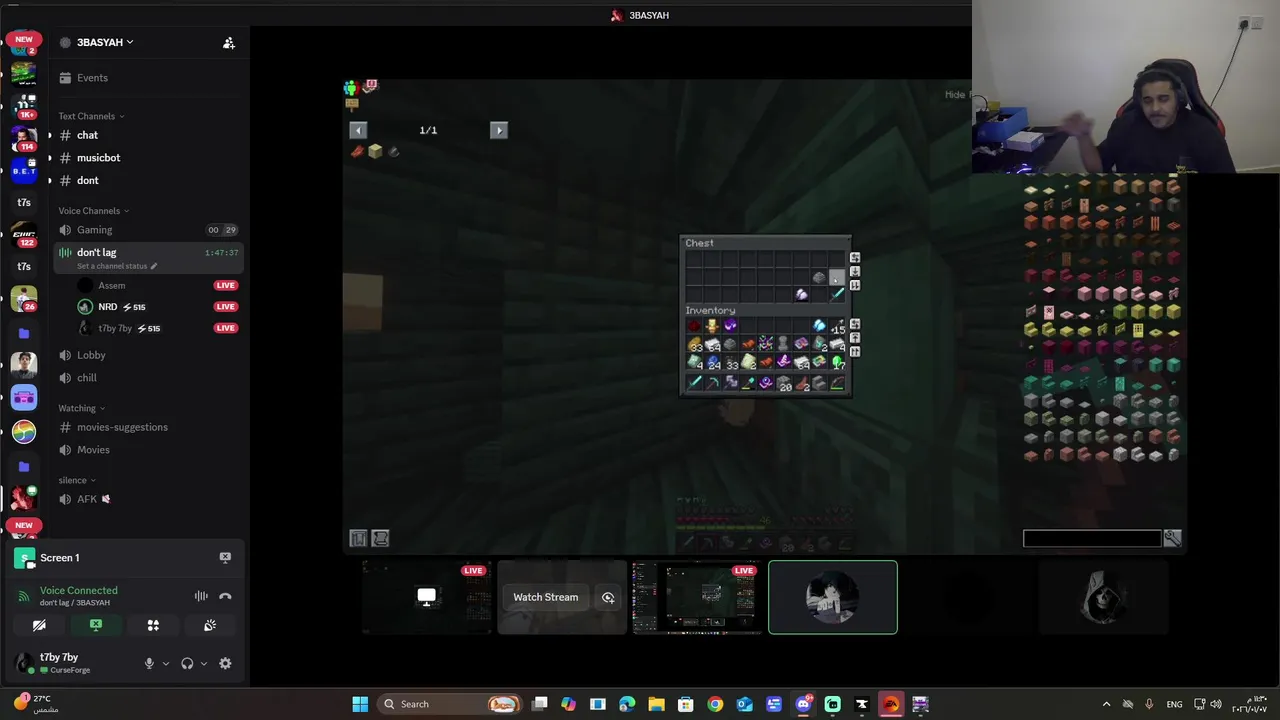Collapse the Voice Channels category

(x=94, y=211)
